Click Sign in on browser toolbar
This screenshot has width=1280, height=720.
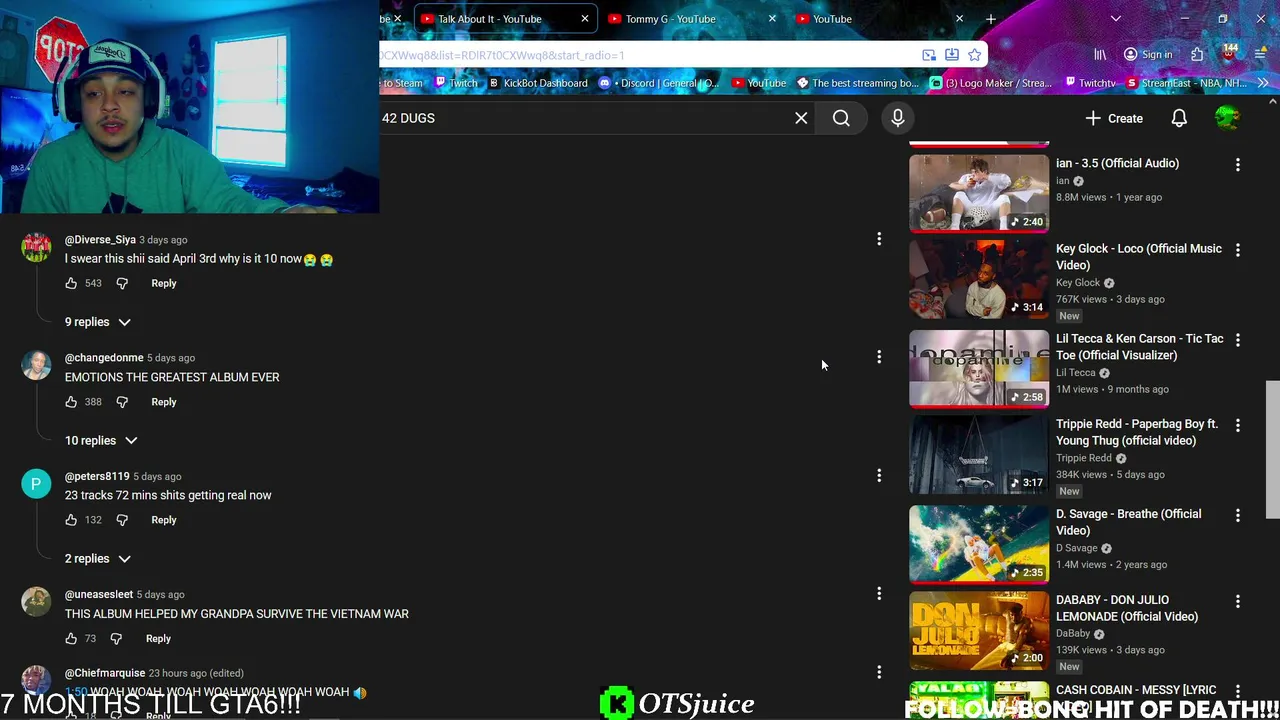pyautogui.click(x=1148, y=55)
